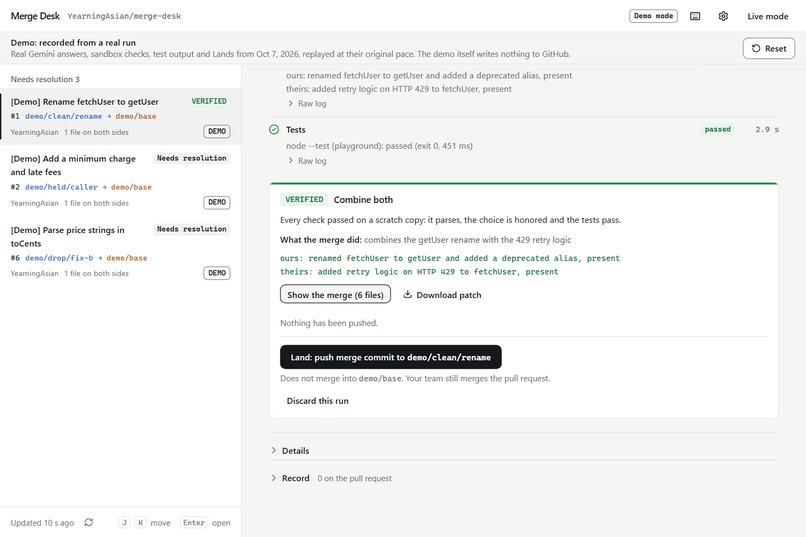This screenshot has height=537, width=806.
Task: Click the download icon before Download patch
Action: point(408,294)
